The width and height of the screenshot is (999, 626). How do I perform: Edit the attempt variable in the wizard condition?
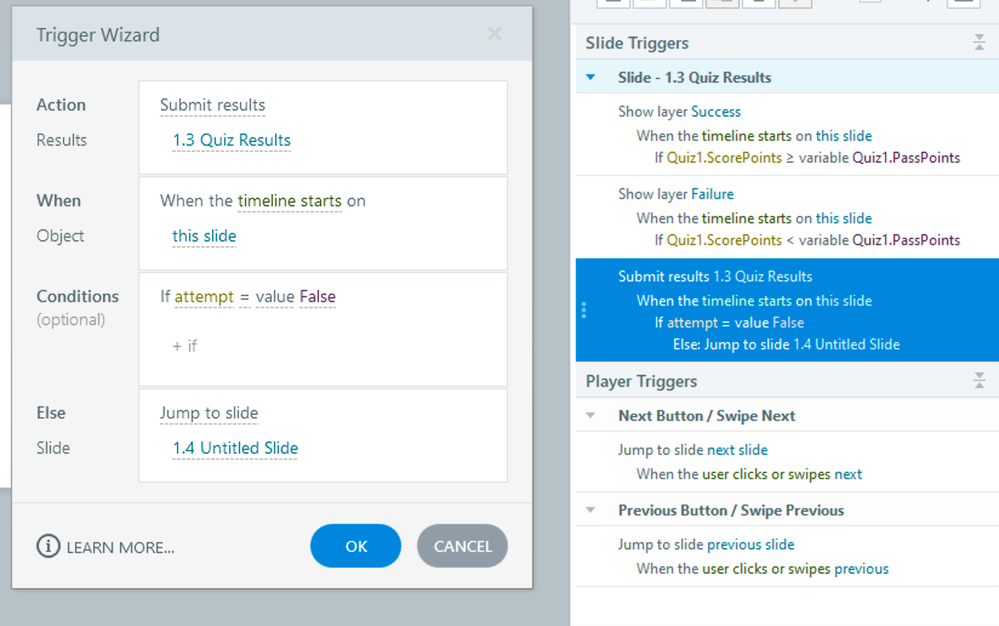(204, 297)
